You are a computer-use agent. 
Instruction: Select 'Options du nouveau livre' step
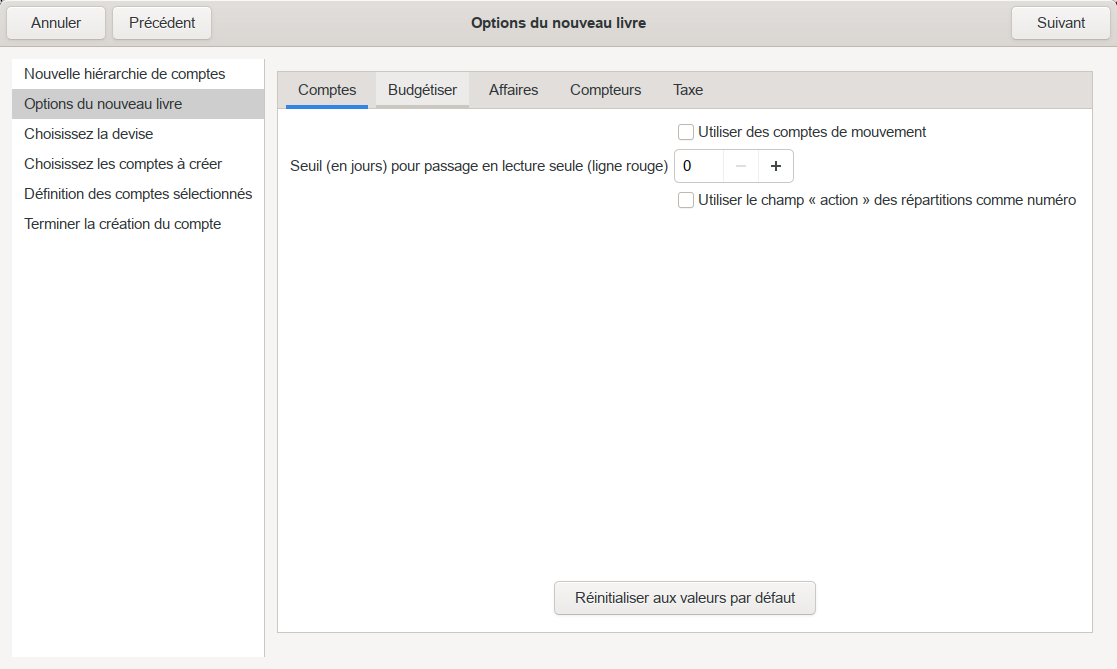103,104
